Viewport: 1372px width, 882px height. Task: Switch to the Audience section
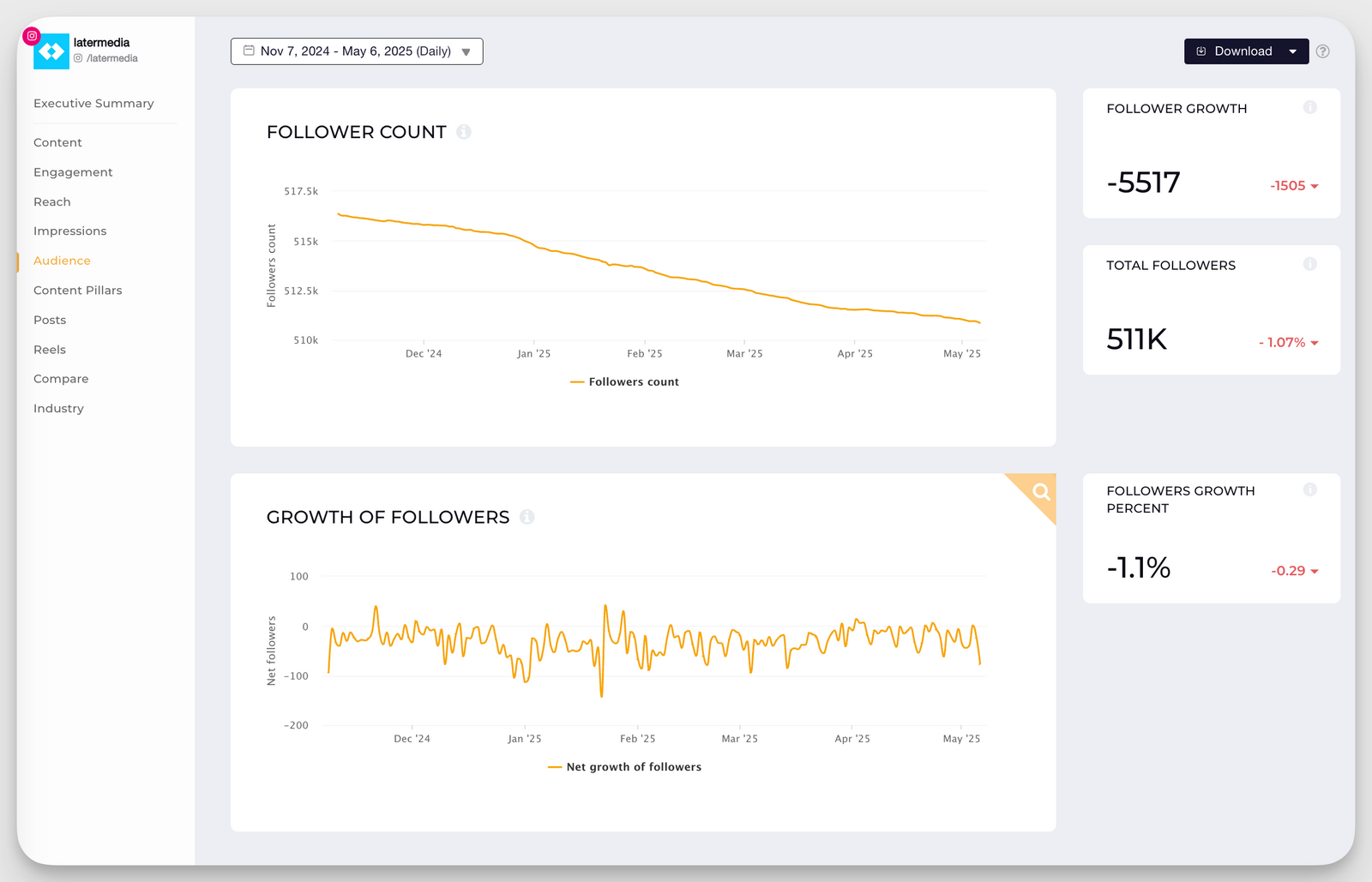coord(61,260)
